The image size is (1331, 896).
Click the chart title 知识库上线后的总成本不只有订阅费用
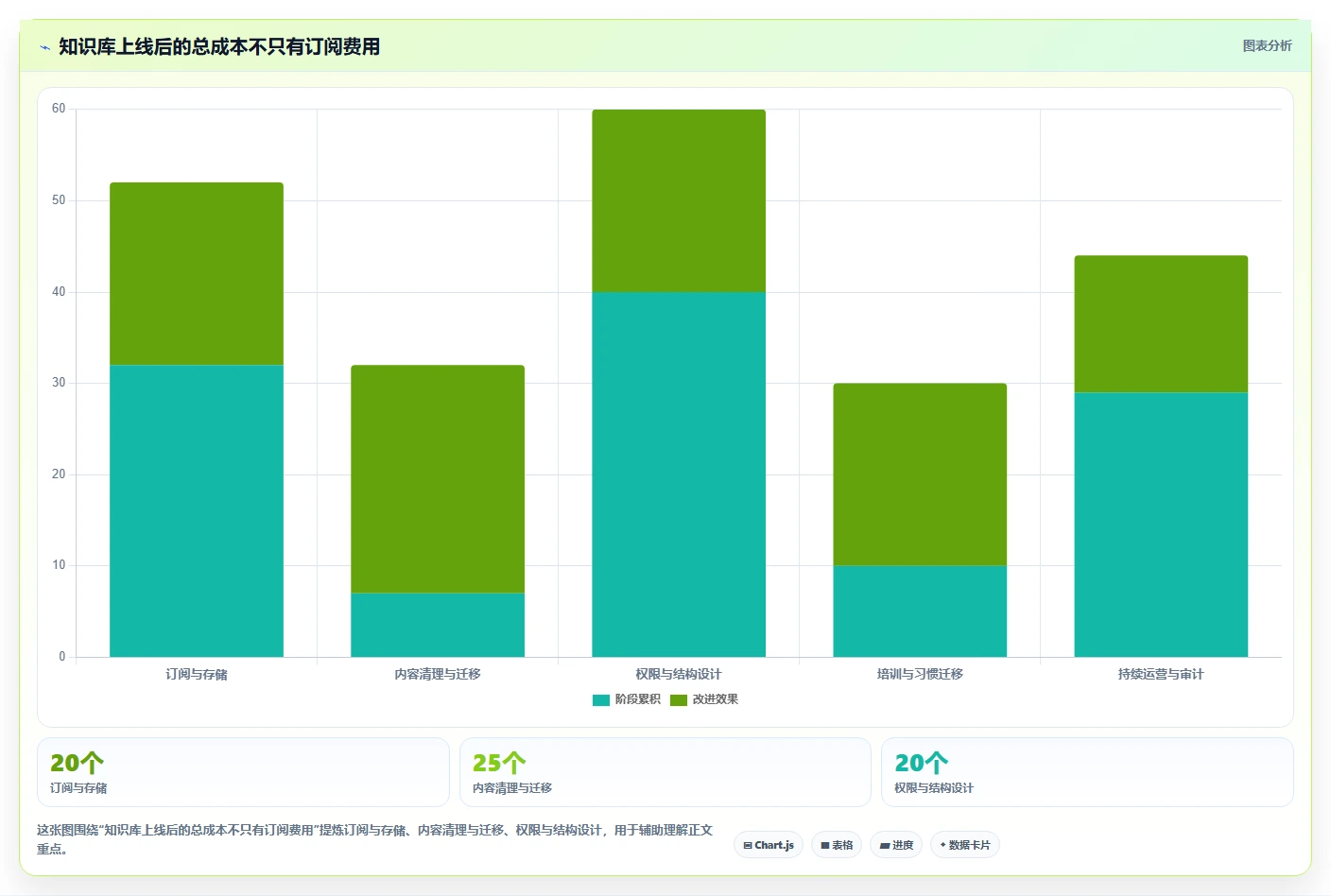pyautogui.click(x=219, y=46)
